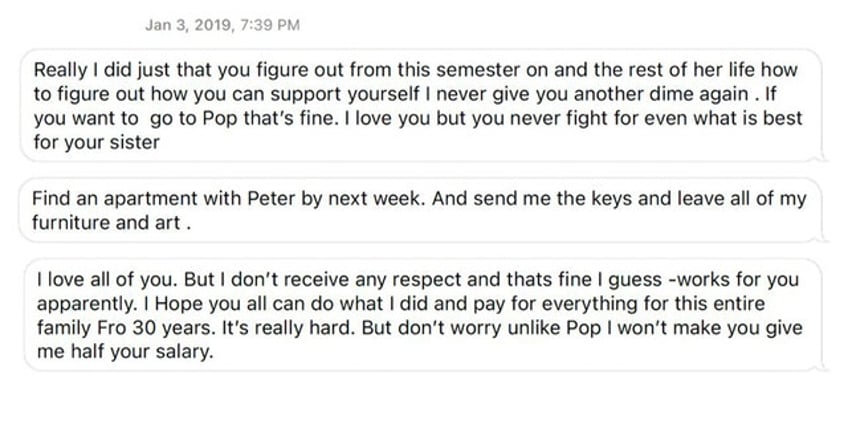This screenshot has width=848, height=424.
Task: Click the third bubble's tail near "me half your salary"
Action: (x=820, y=367)
